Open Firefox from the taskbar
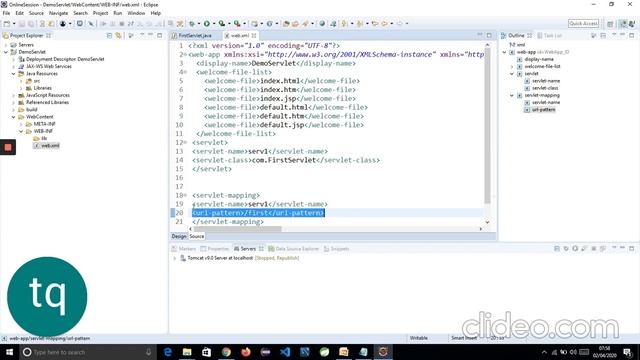640x360 pixels. (246, 352)
